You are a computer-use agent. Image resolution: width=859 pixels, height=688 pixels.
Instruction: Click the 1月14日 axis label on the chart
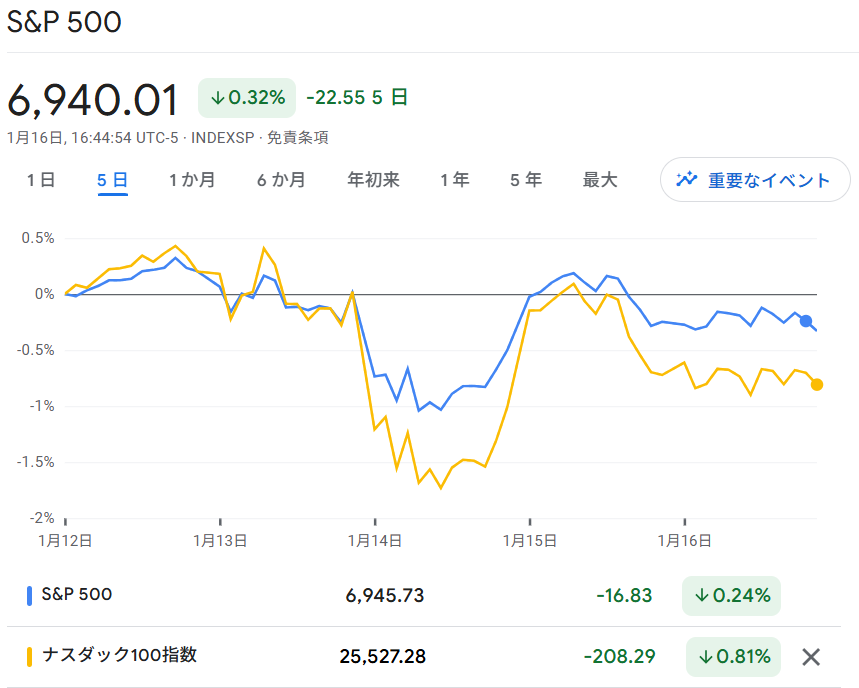(375, 539)
